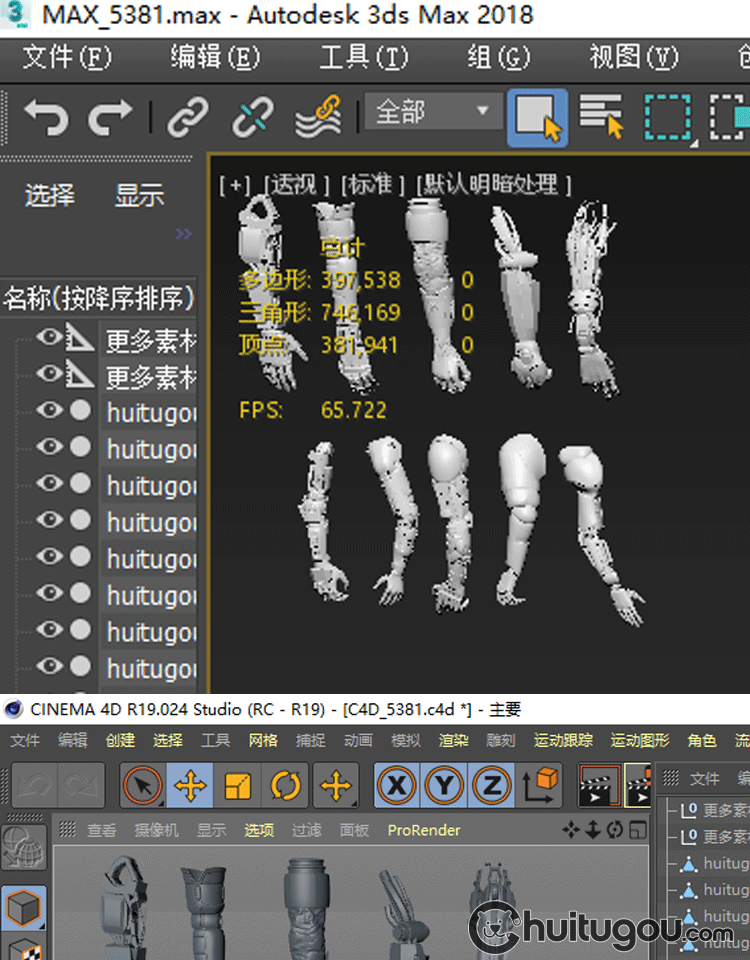Click the triangle count 746,169

[361, 313]
